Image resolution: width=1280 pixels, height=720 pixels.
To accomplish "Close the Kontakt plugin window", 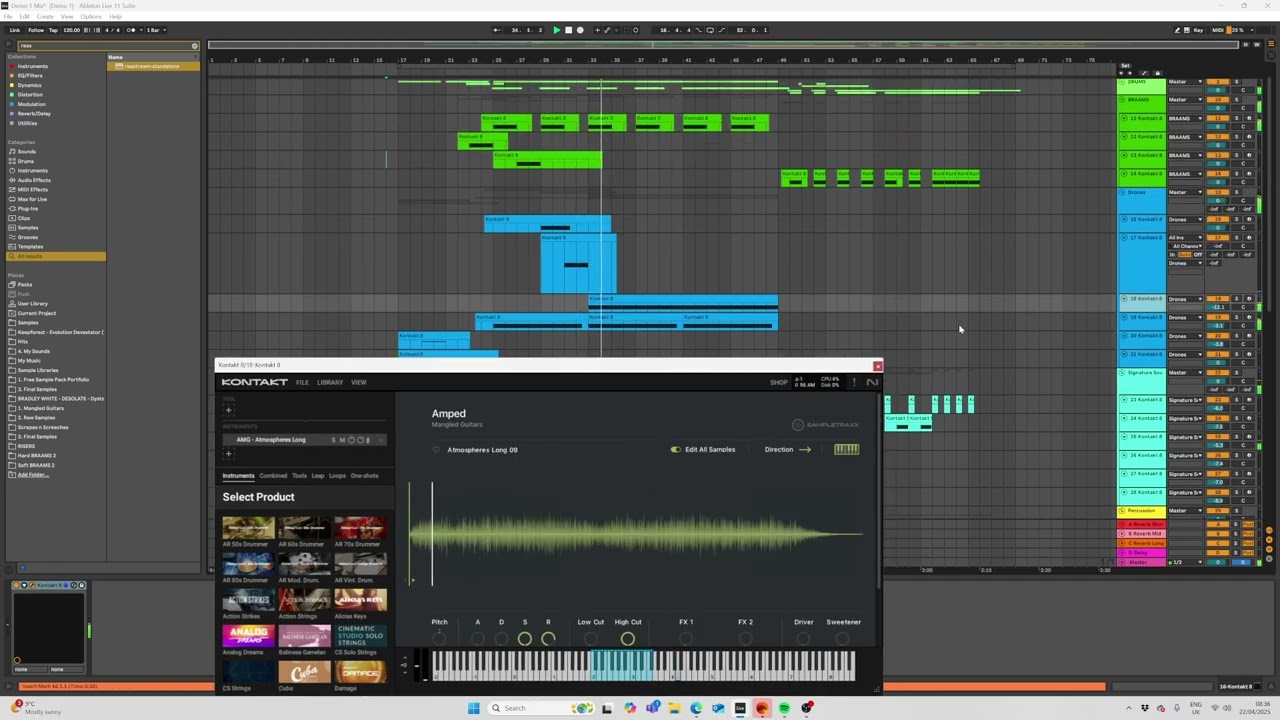I will (877, 366).
